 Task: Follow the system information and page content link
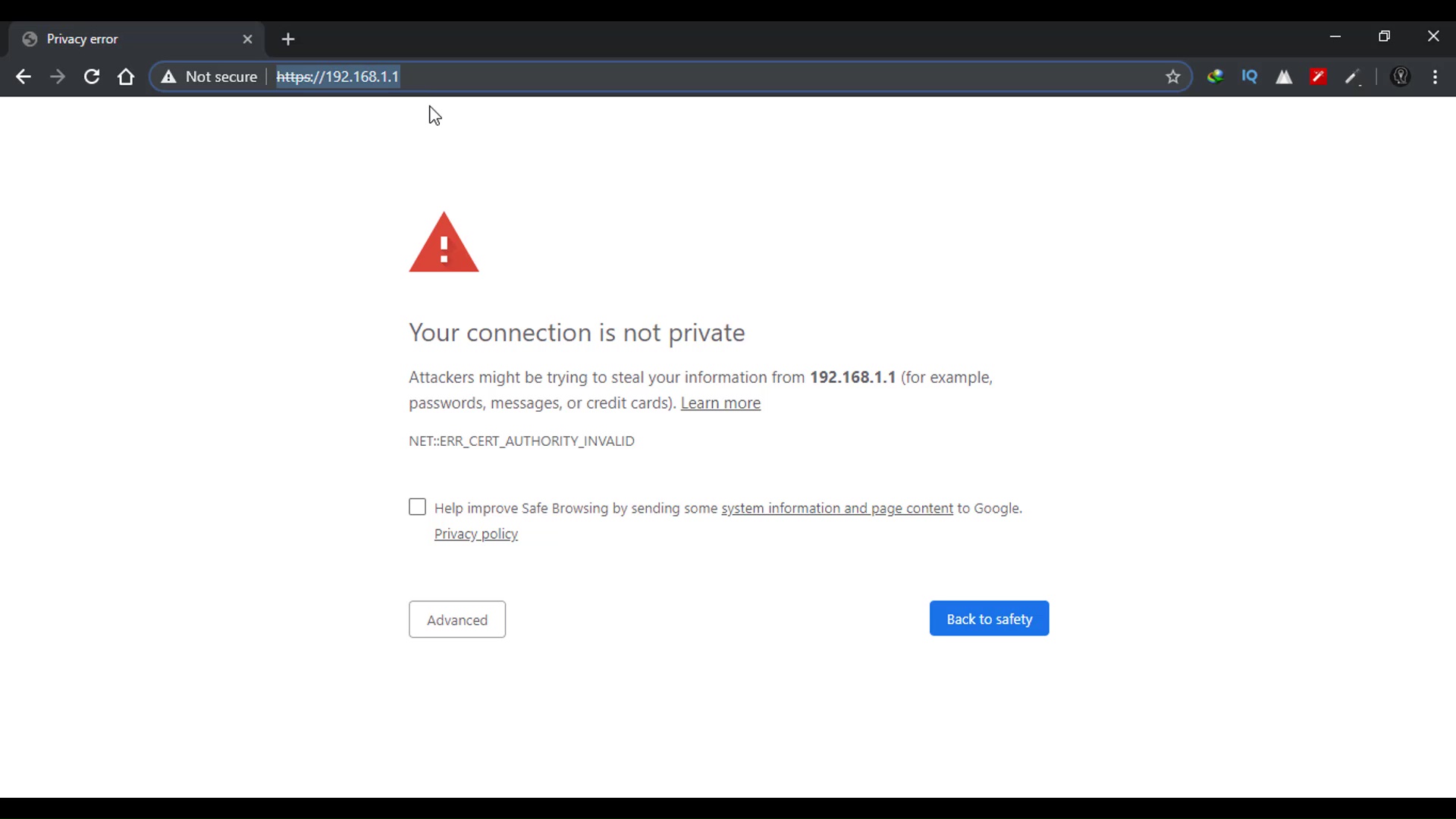[836, 508]
